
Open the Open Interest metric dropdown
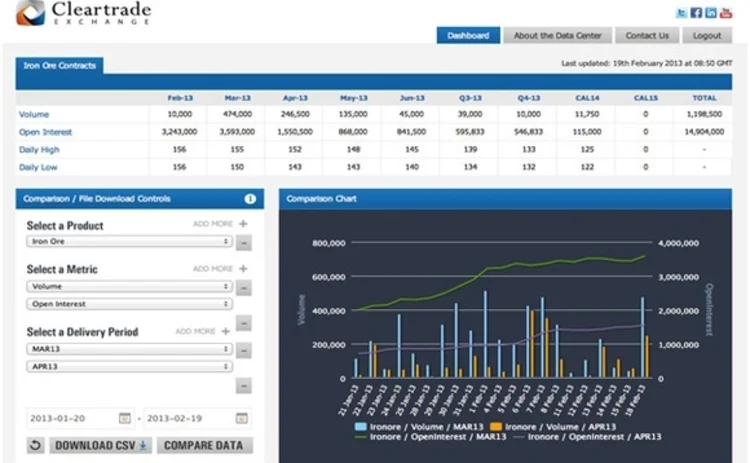130,304
